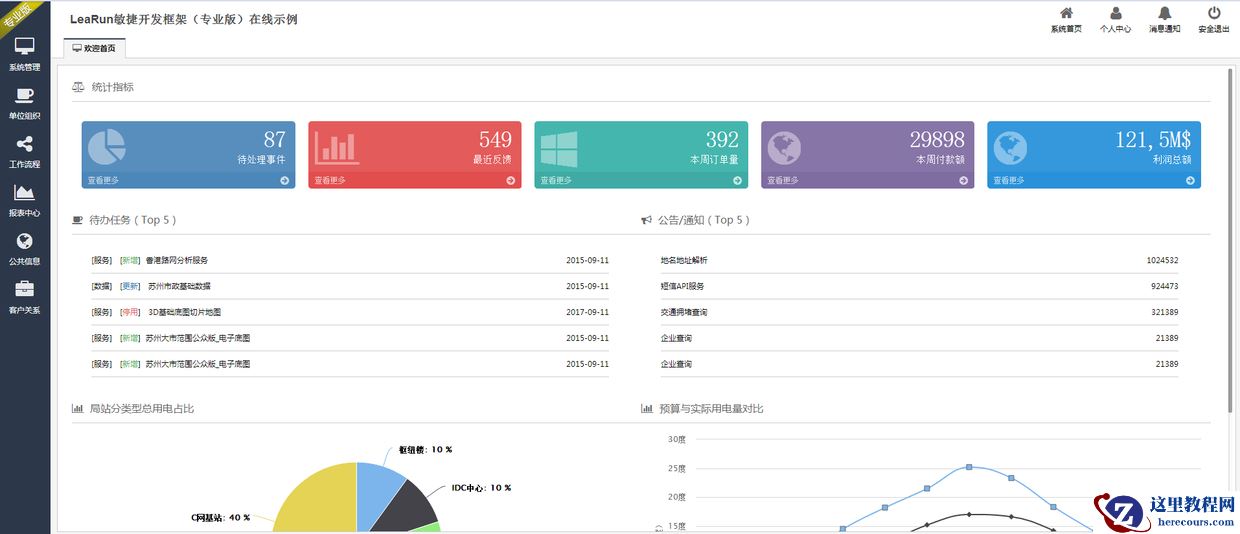Select the 地名地址解析 notice row

(x=684, y=260)
